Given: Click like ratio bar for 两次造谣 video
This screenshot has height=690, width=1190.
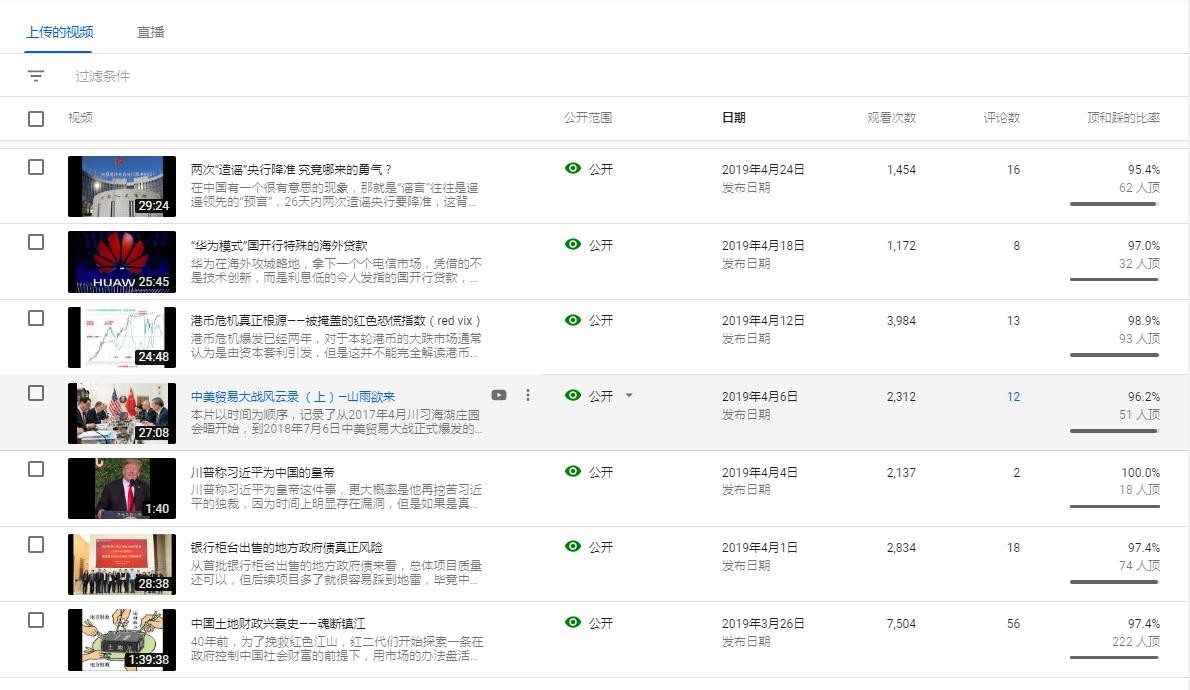Looking at the screenshot, I should [x=1114, y=204].
